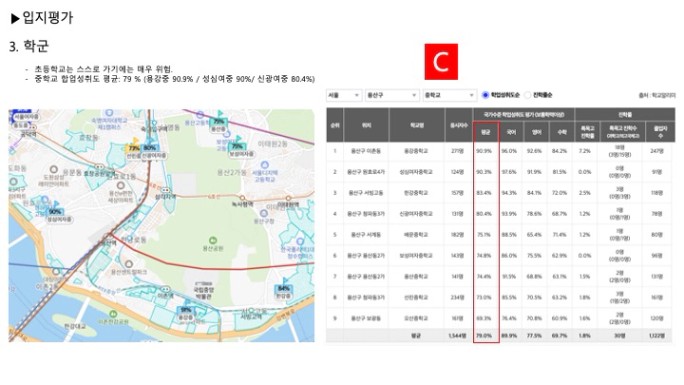Click the 용산구 서빙고동 location cell

click(x=366, y=193)
